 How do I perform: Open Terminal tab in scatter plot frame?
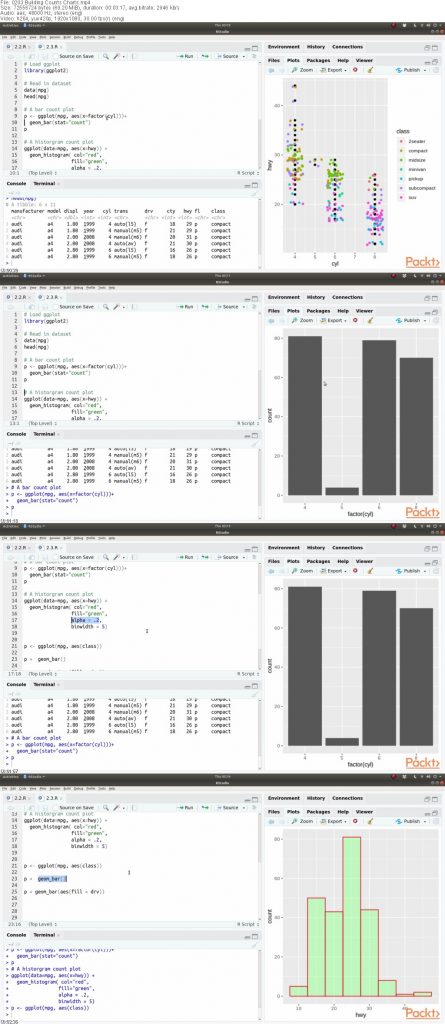coord(44,184)
